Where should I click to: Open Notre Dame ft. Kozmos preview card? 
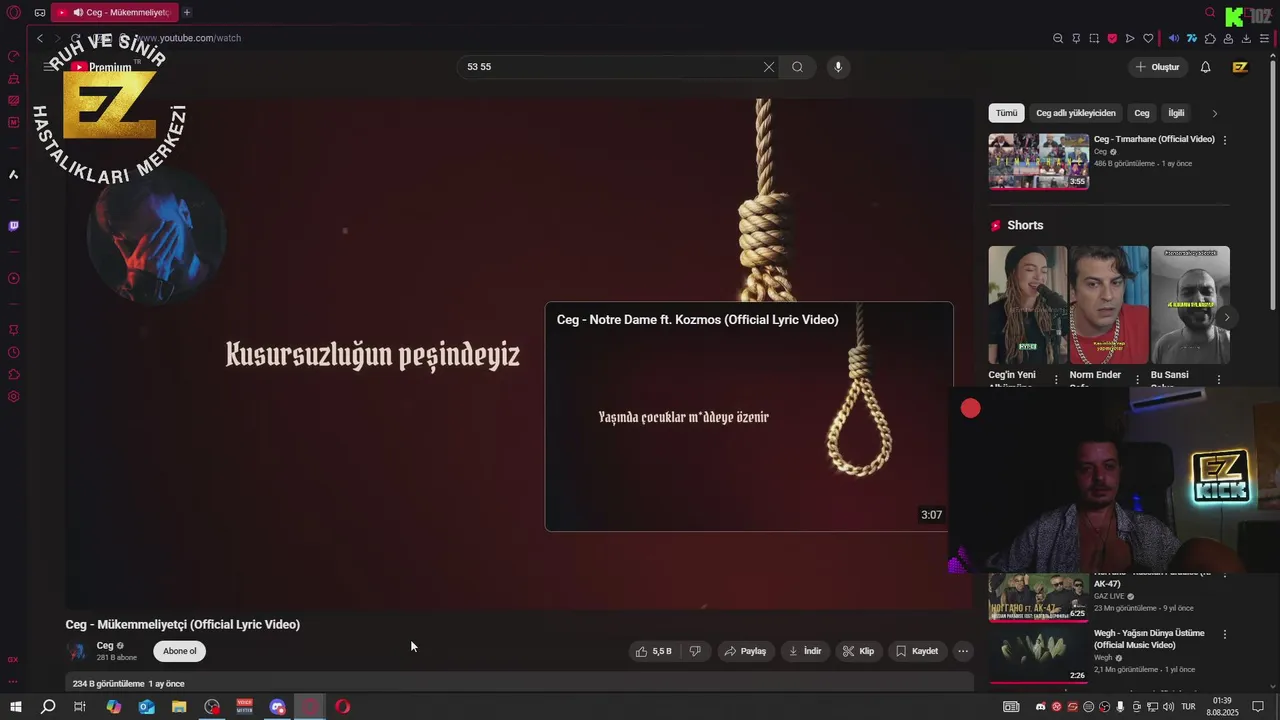tap(749, 416)
